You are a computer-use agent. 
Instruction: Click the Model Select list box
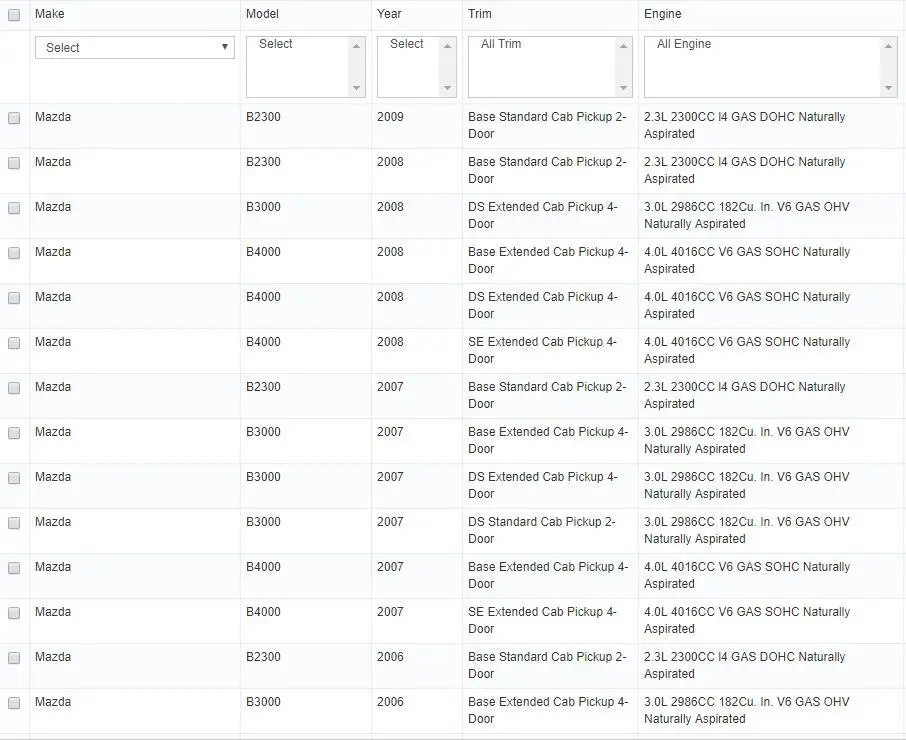(x=306, y=67)
